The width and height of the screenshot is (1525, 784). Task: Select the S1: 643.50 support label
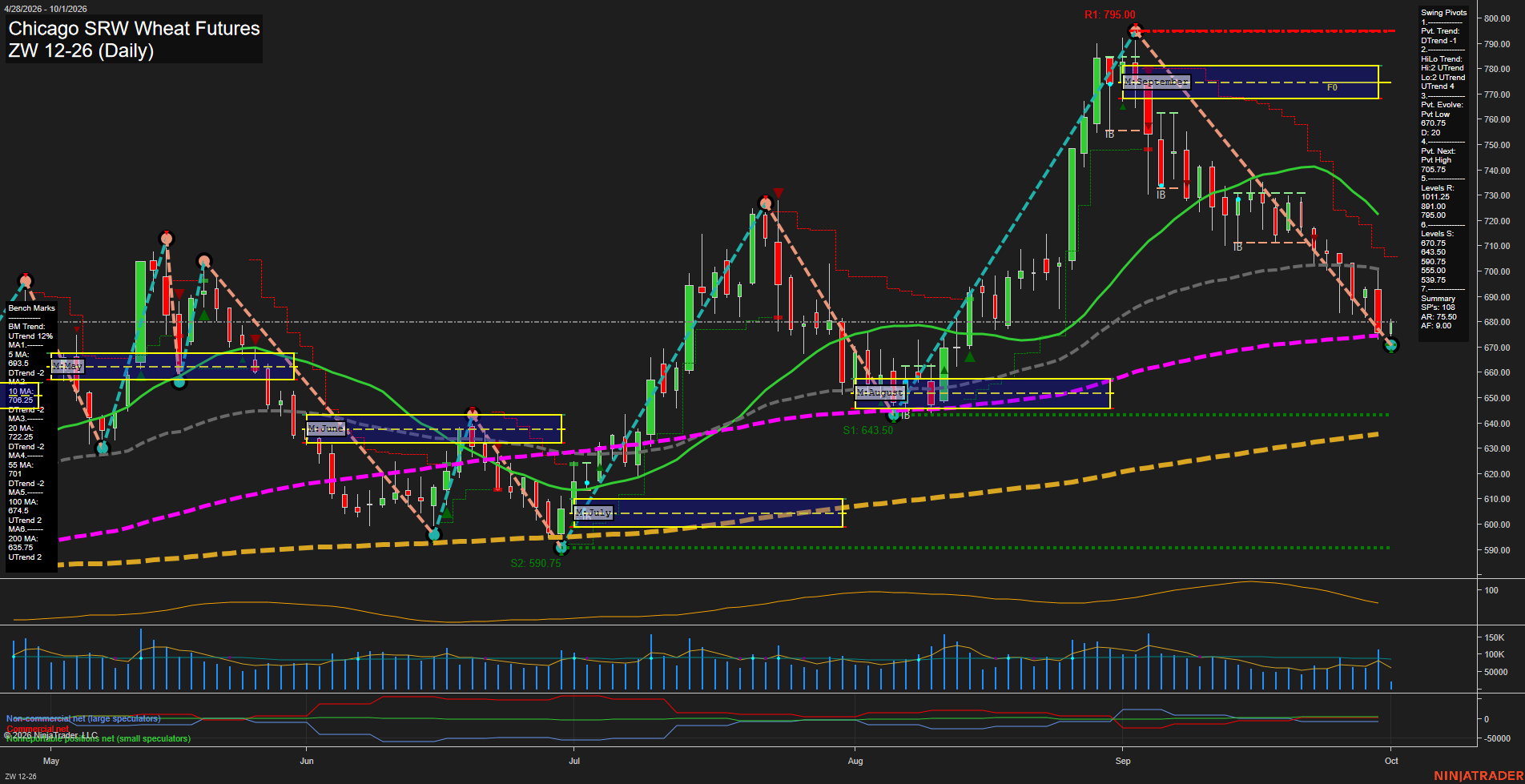tap(867, 430)
